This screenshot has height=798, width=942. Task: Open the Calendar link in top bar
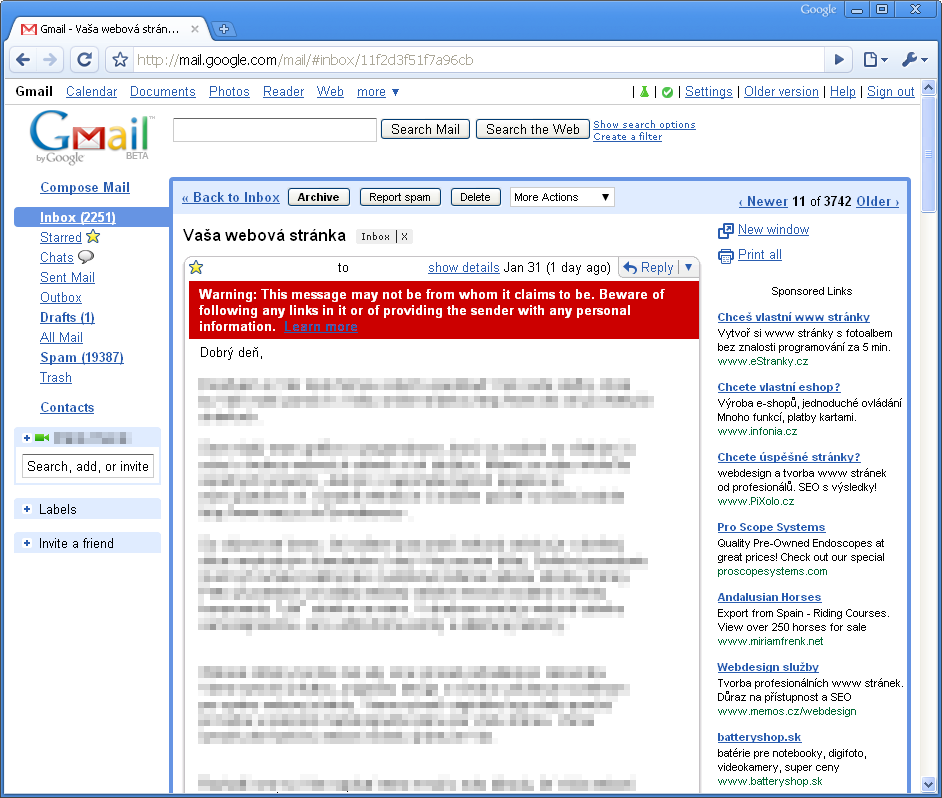point(91,92)
